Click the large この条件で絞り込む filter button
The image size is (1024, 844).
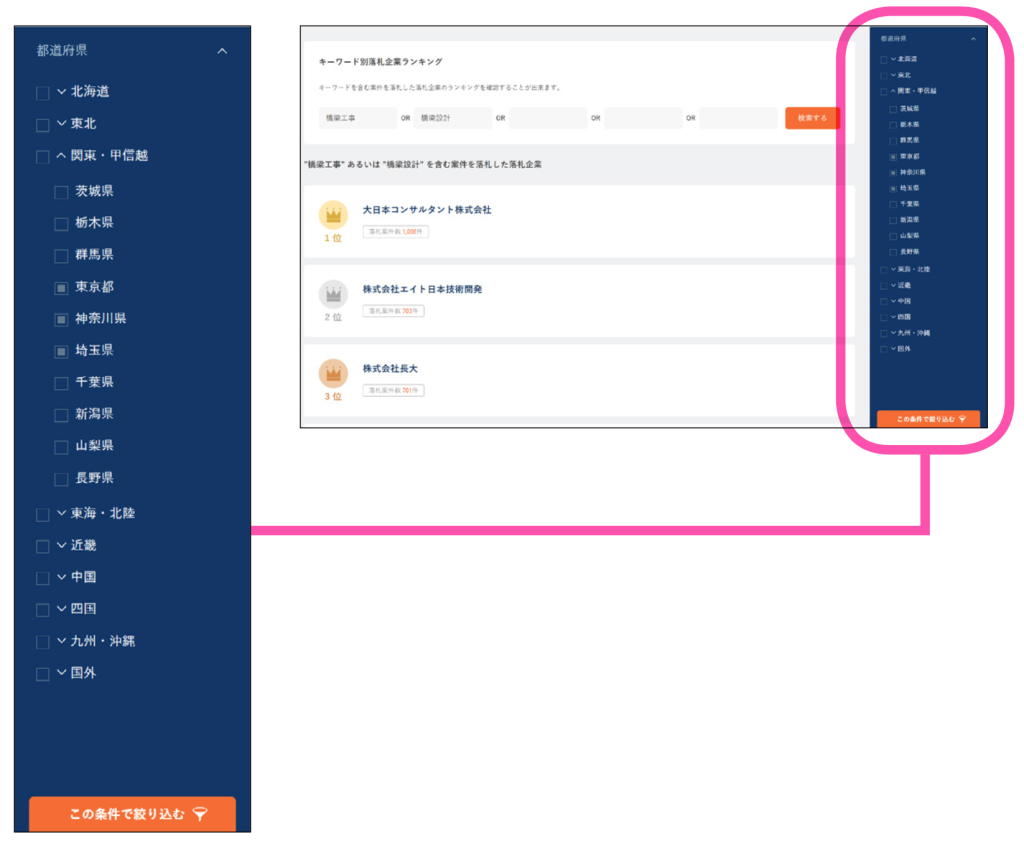click(x=133, y=814)
